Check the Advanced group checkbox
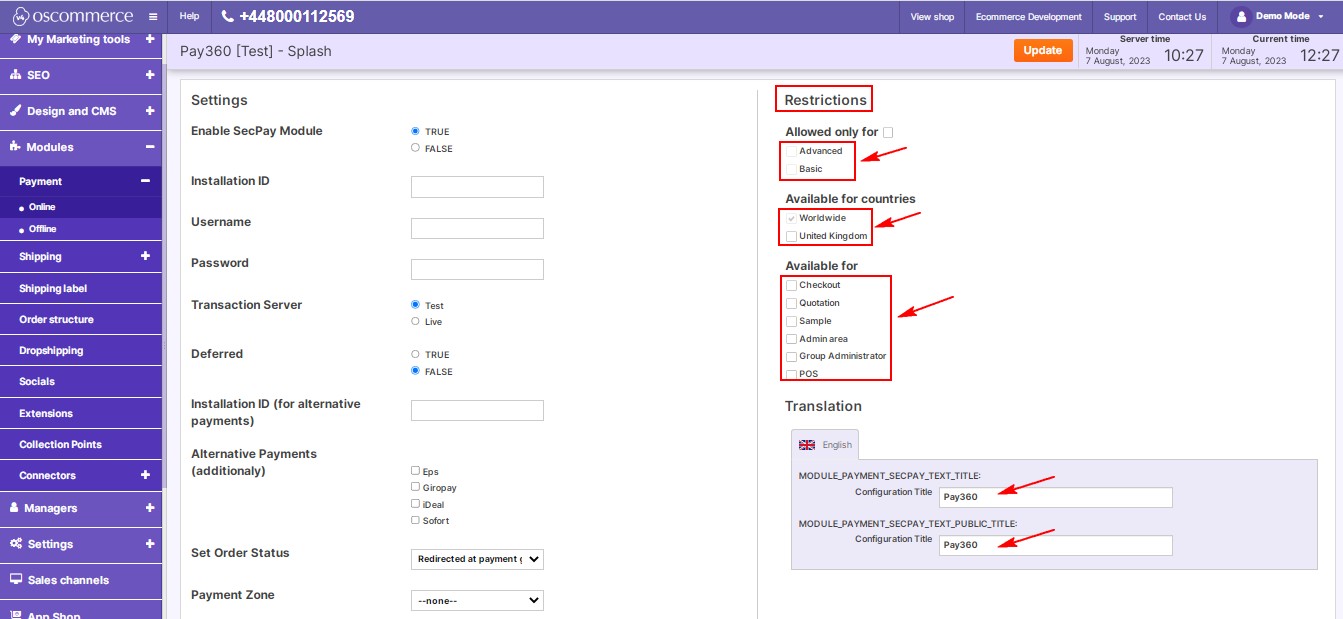This screenshot has width=1343, height=619. pyautogui.click(x=792, y=151)
